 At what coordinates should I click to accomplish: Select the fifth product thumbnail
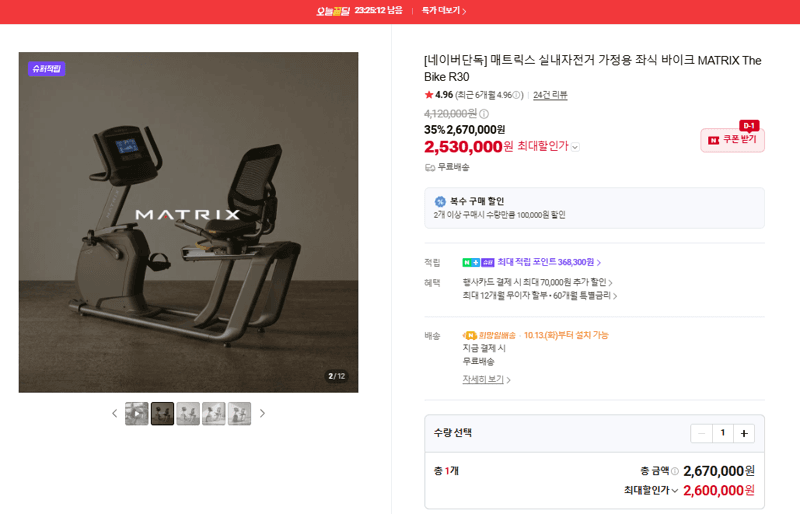click(239, 413)
